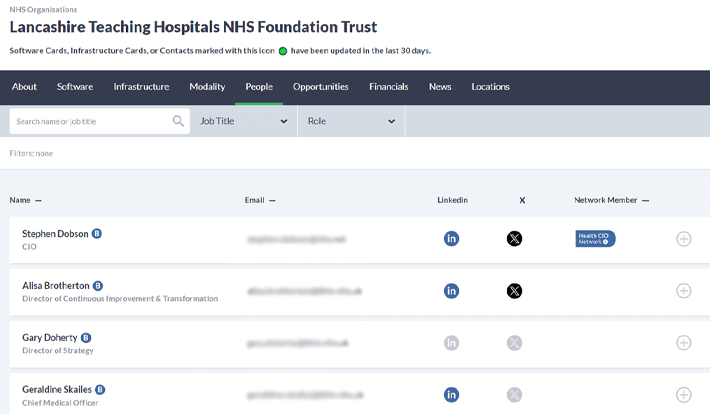The width and height of the screenshot is (710, 414).
Task: Click the search magnifier icon
Action: [179, 121]
